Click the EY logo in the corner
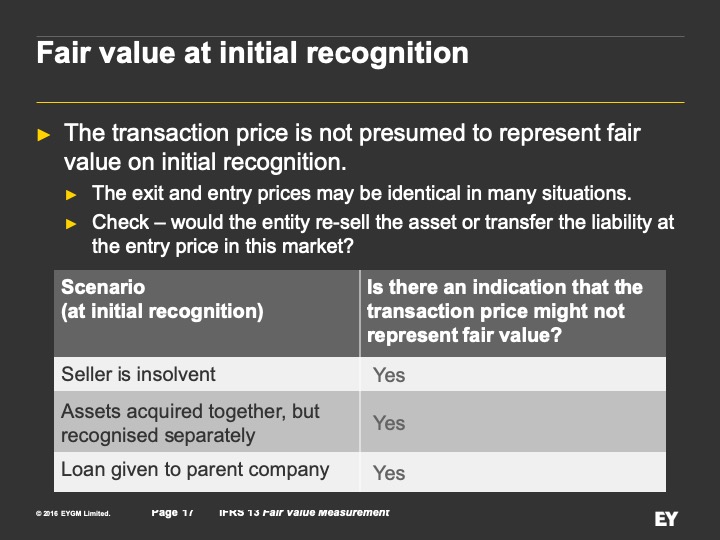The image size is (720, 540). coord(665,519)
